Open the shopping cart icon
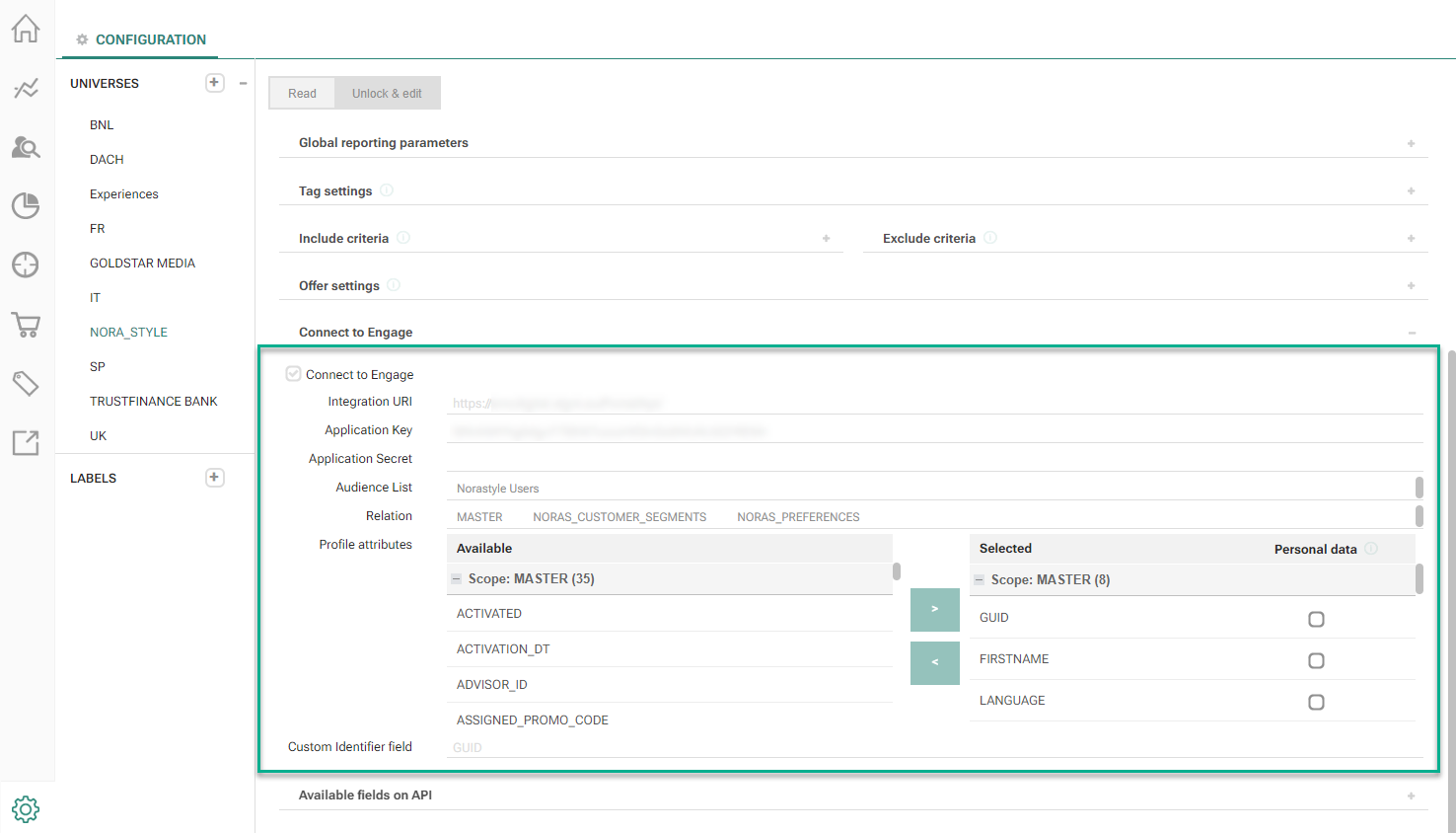The width and height of the screenshot is (1456, 833). 26,325
